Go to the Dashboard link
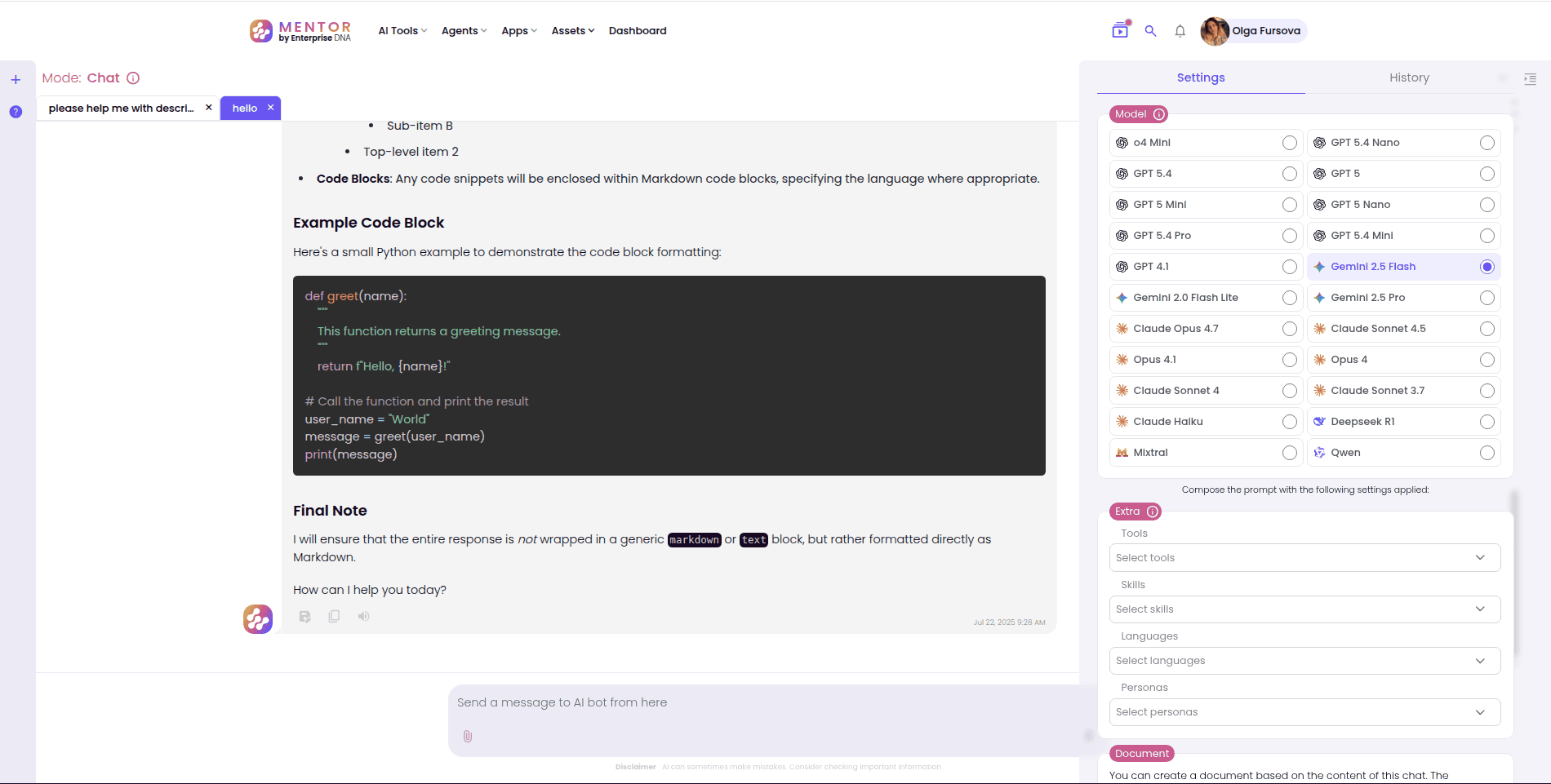The height and width of the screenshot is (784, 1551). click(638, 31)
